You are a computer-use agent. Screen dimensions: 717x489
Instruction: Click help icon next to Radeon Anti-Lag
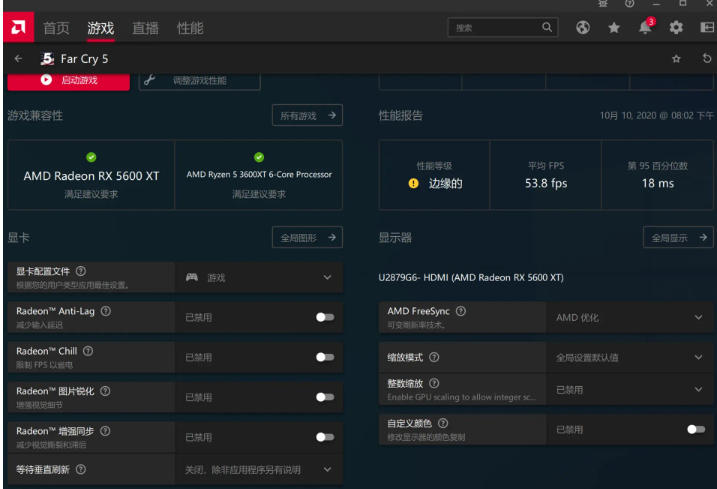tap(106, 311)
